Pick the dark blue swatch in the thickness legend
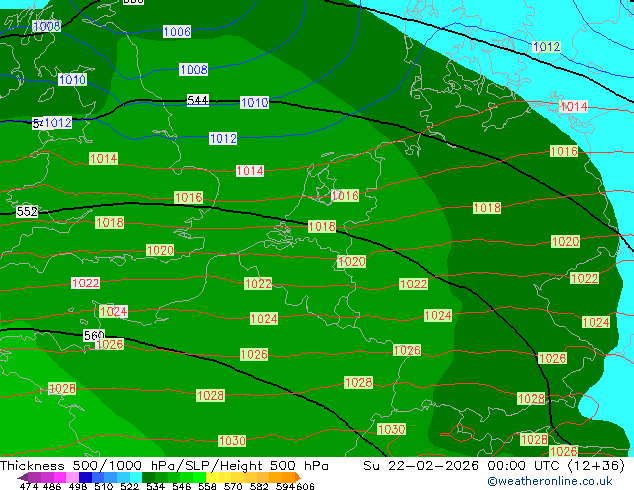The image size is (634, 490). (x=85, y=477)
